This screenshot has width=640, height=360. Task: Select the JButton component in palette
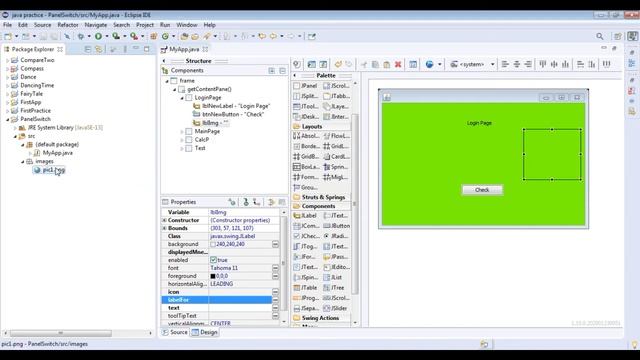point(337,226)
